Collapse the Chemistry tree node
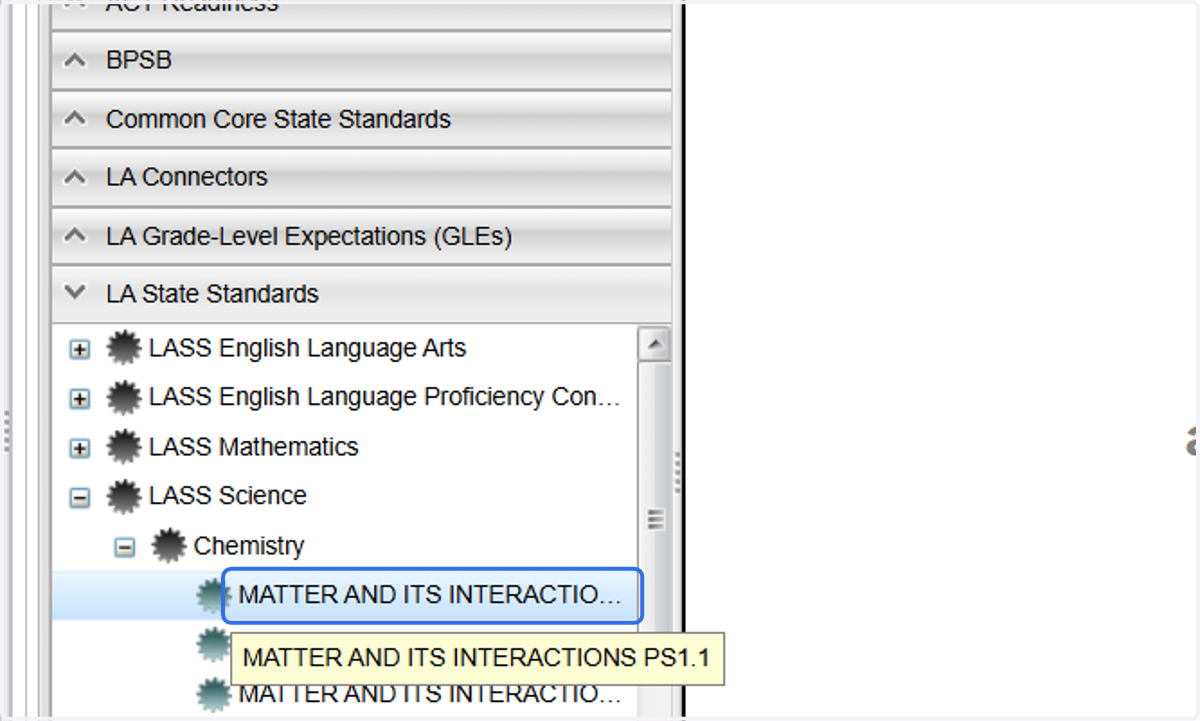The width and height of the screenshot is (1200, 721). click(124, 547)
